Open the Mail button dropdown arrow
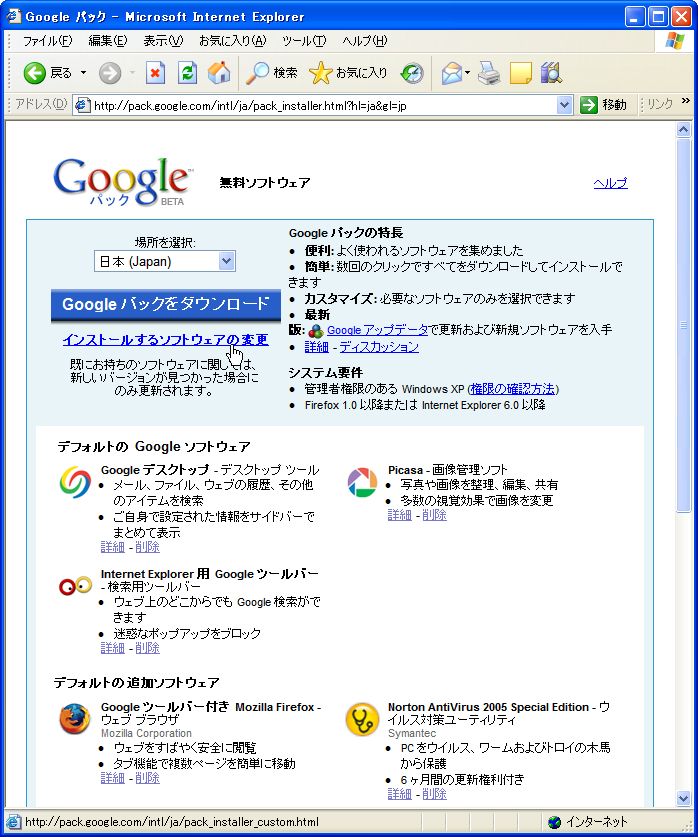 467,73
